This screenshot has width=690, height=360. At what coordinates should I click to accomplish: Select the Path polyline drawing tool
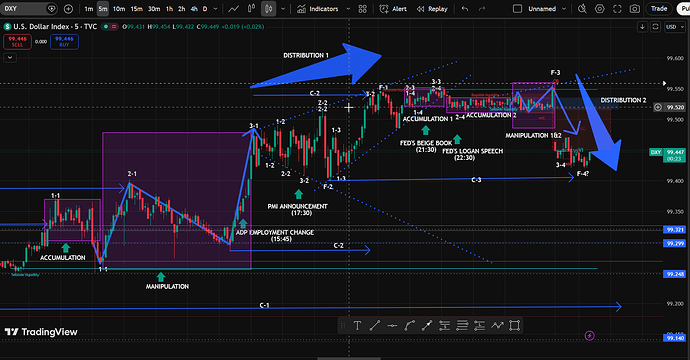pyautogui.click(x=497, y=326)
